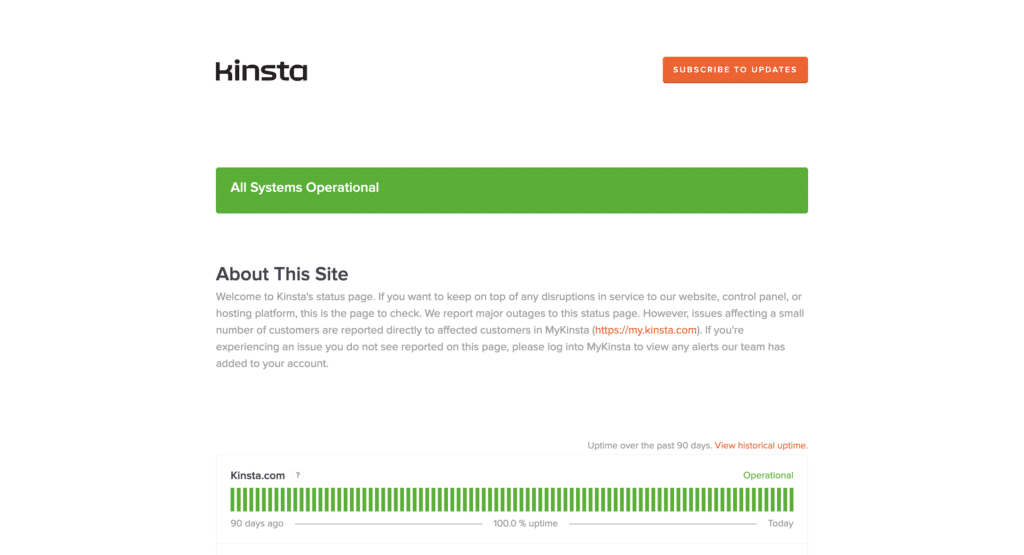Click the green Operational status label
This screenshot has width=1024, height=555.
pyautogui.click(x=767, y=476)
